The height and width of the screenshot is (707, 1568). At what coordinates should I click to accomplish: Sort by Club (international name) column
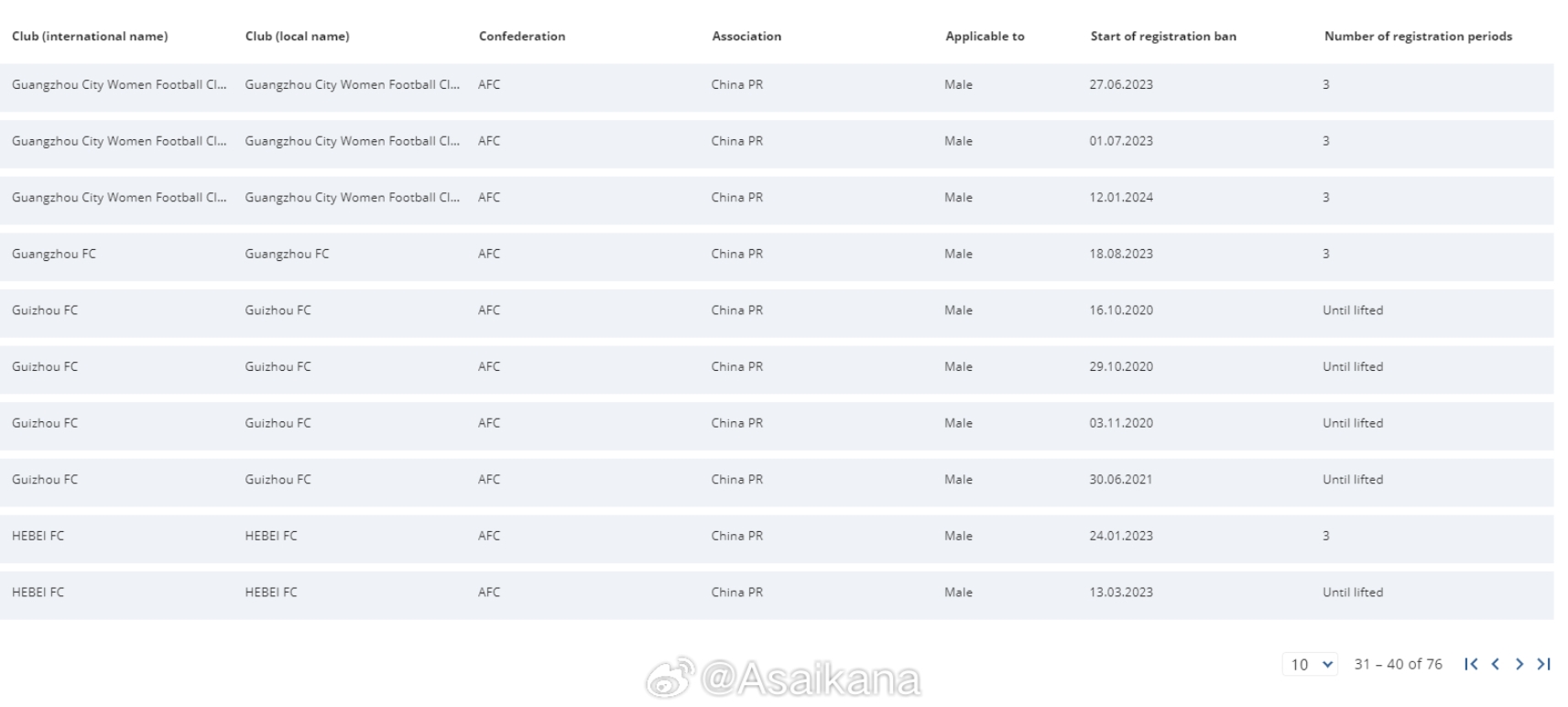coord(90,37)
